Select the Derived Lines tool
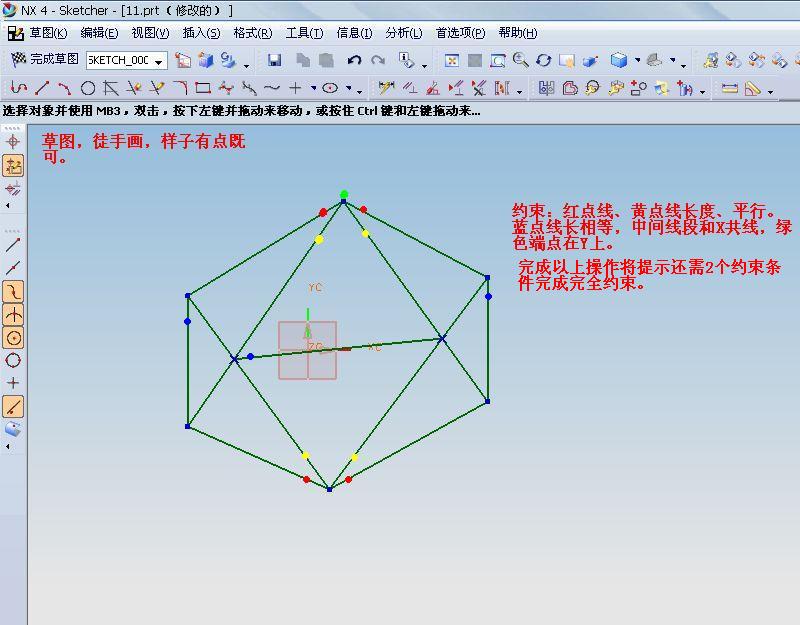 click(111, 88)
